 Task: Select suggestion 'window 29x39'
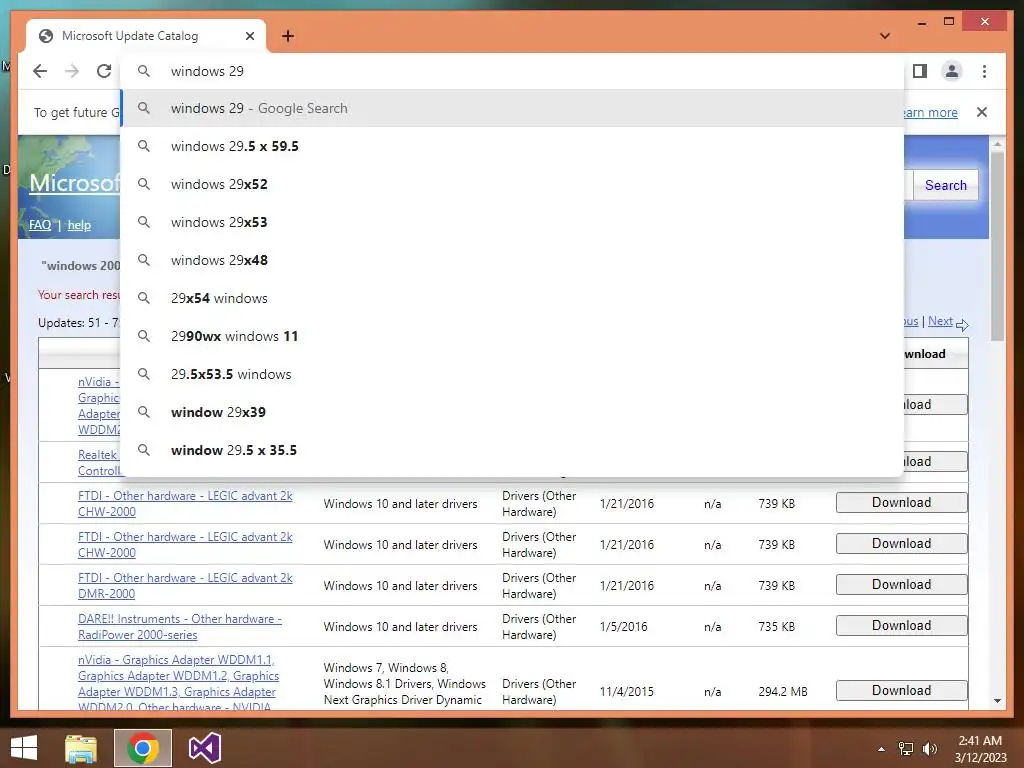click(513, 412)
